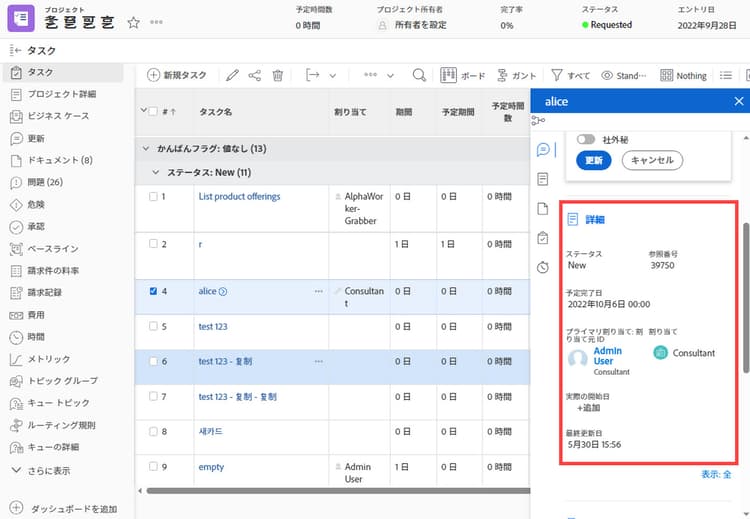This screenshot has height=519, width=750.
Task: Click the export arrow icon in the toolbar
Action: [312, 75]
